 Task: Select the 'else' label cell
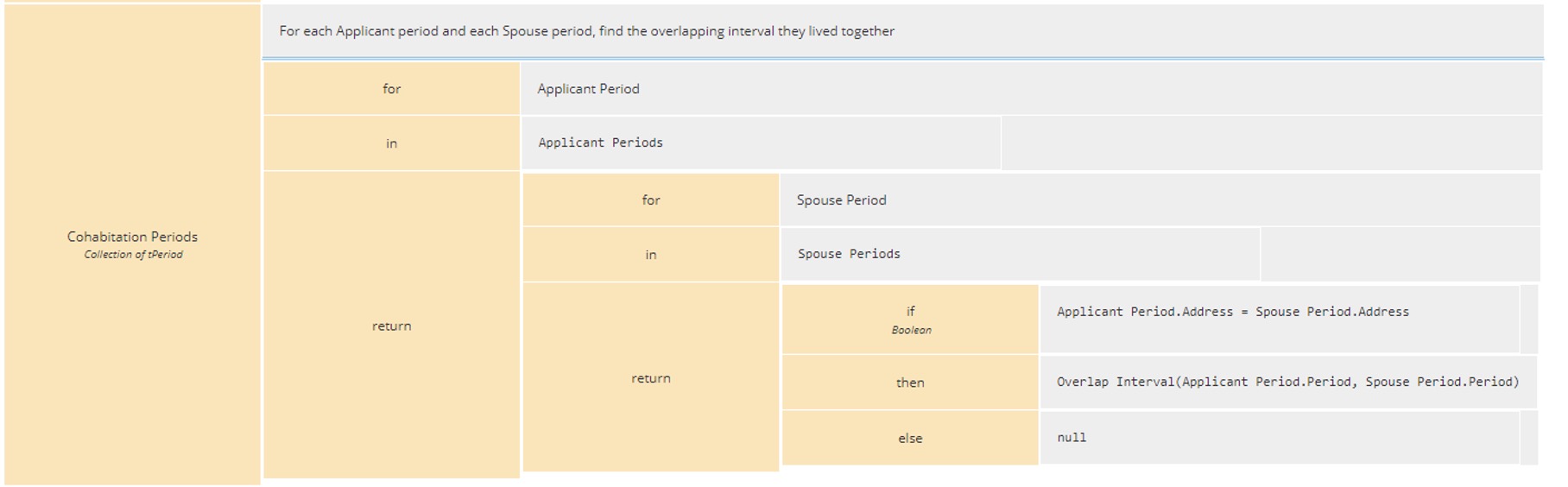(910, 439)
